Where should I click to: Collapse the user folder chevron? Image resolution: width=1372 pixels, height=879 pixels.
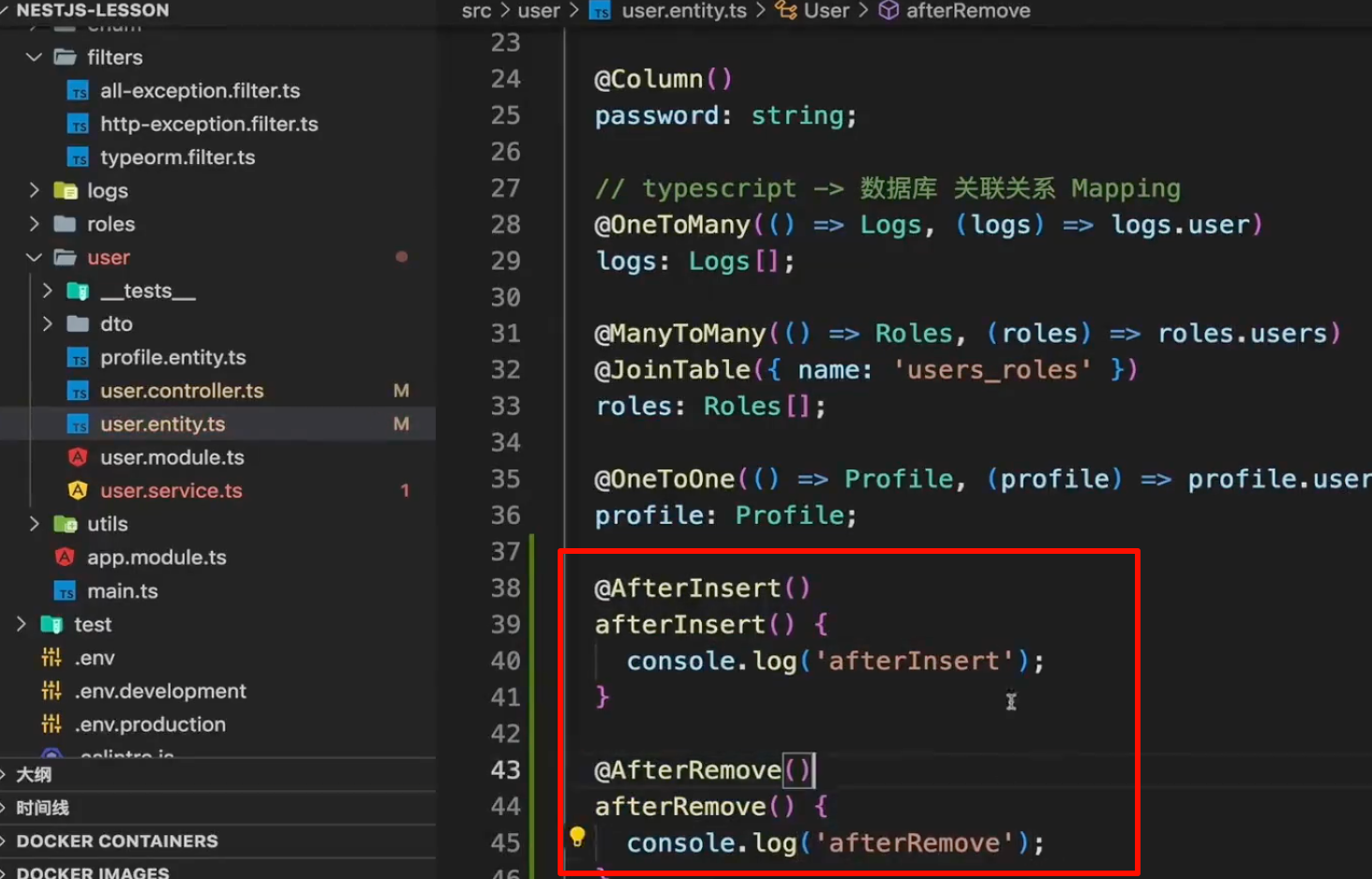point(35,257)
